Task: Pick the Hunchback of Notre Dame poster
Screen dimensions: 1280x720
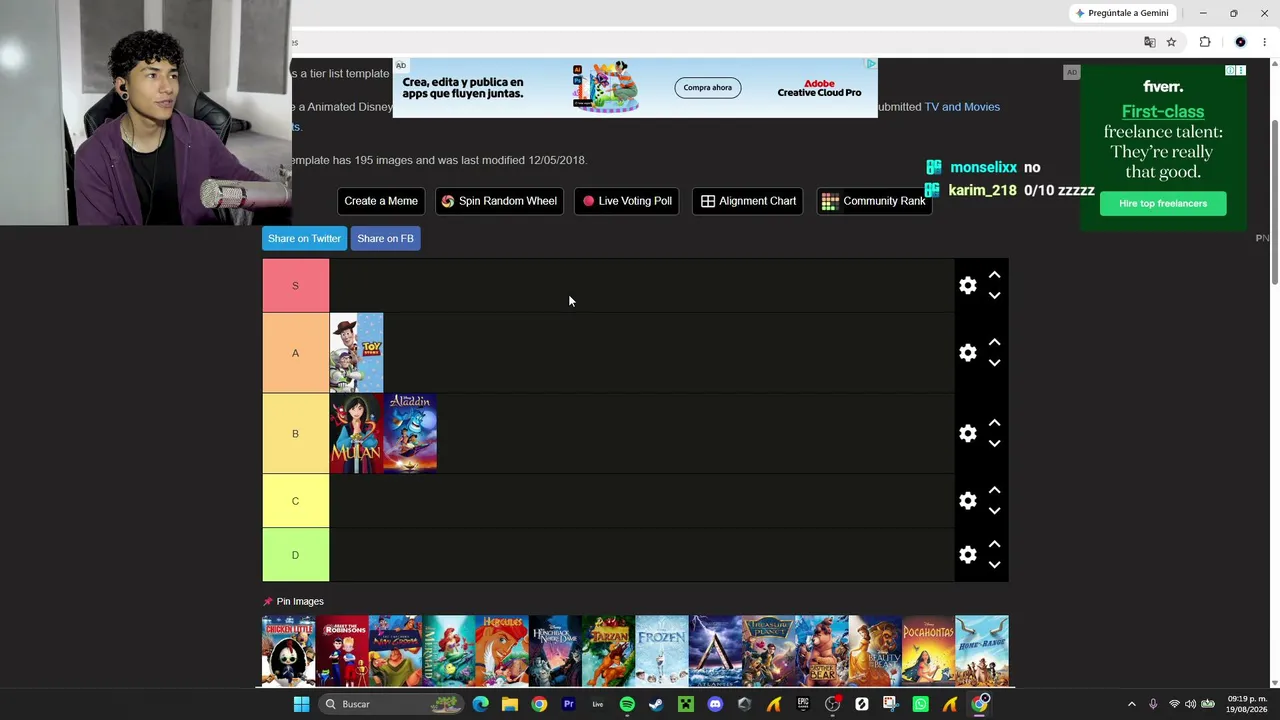Action: click(555, 651)
